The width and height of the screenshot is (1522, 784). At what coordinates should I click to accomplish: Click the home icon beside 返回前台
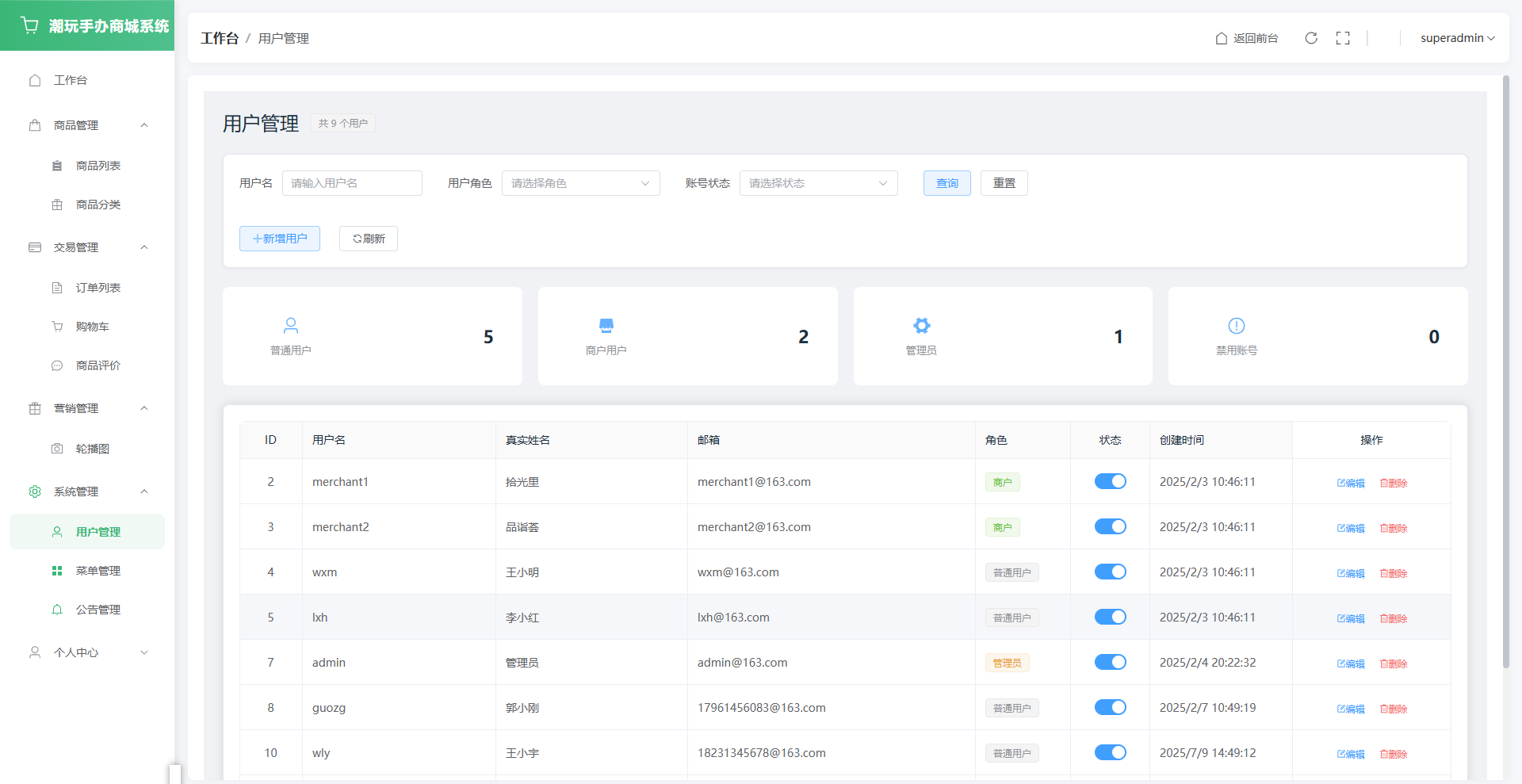pyautogui.click(x=1222, y=38)
